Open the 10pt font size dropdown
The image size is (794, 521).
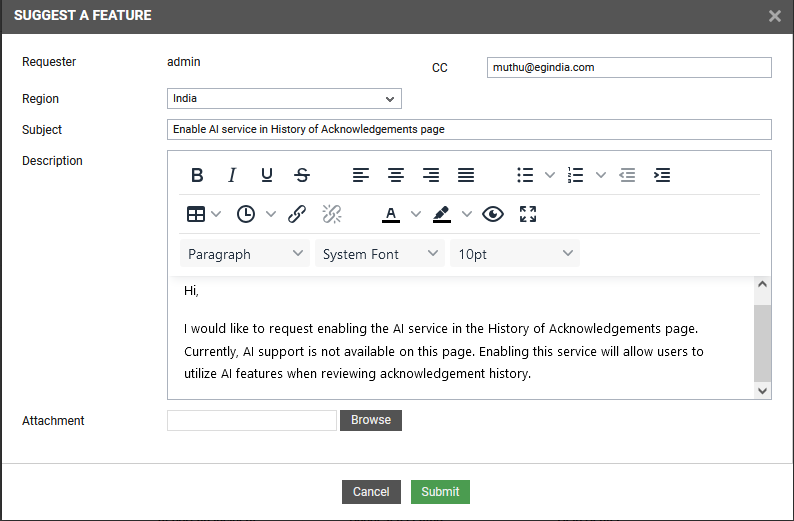point(515,254)
